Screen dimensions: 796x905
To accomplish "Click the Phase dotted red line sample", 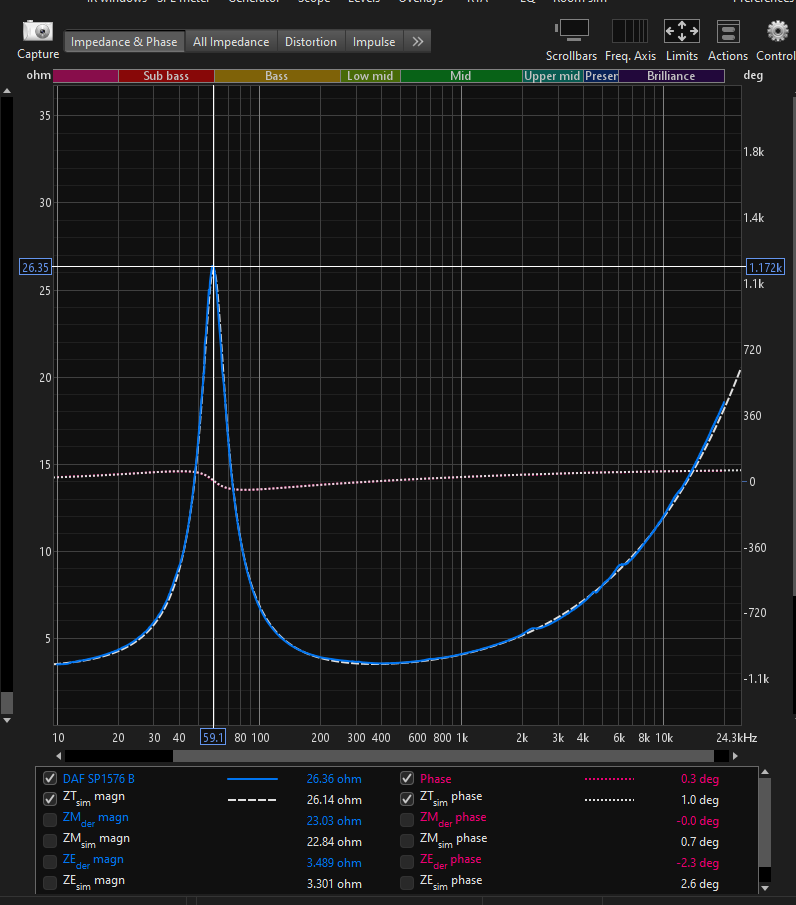I will (609, 779).
